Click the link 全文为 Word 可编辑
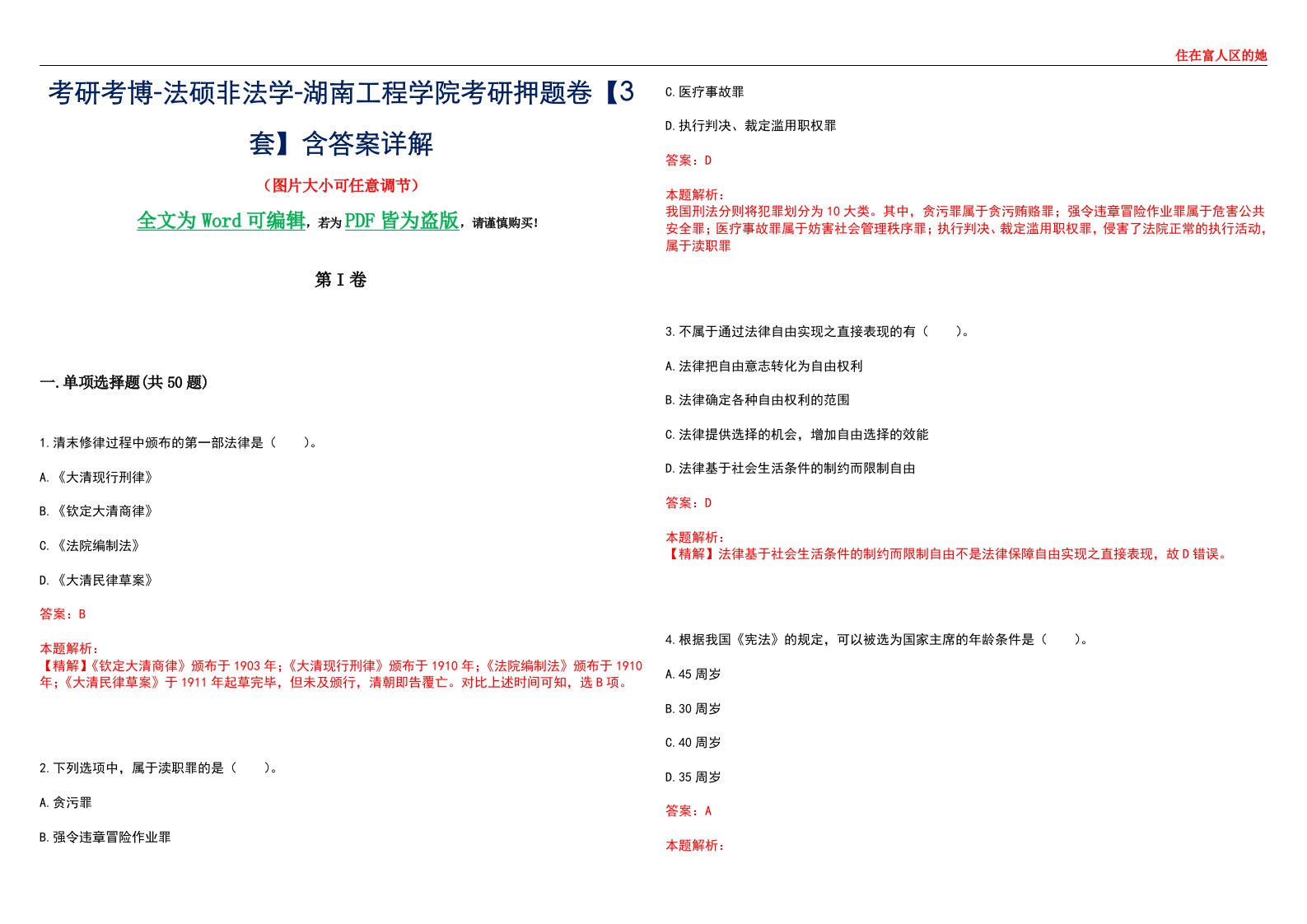This screenshot has width=1307, height=924. 221,221
